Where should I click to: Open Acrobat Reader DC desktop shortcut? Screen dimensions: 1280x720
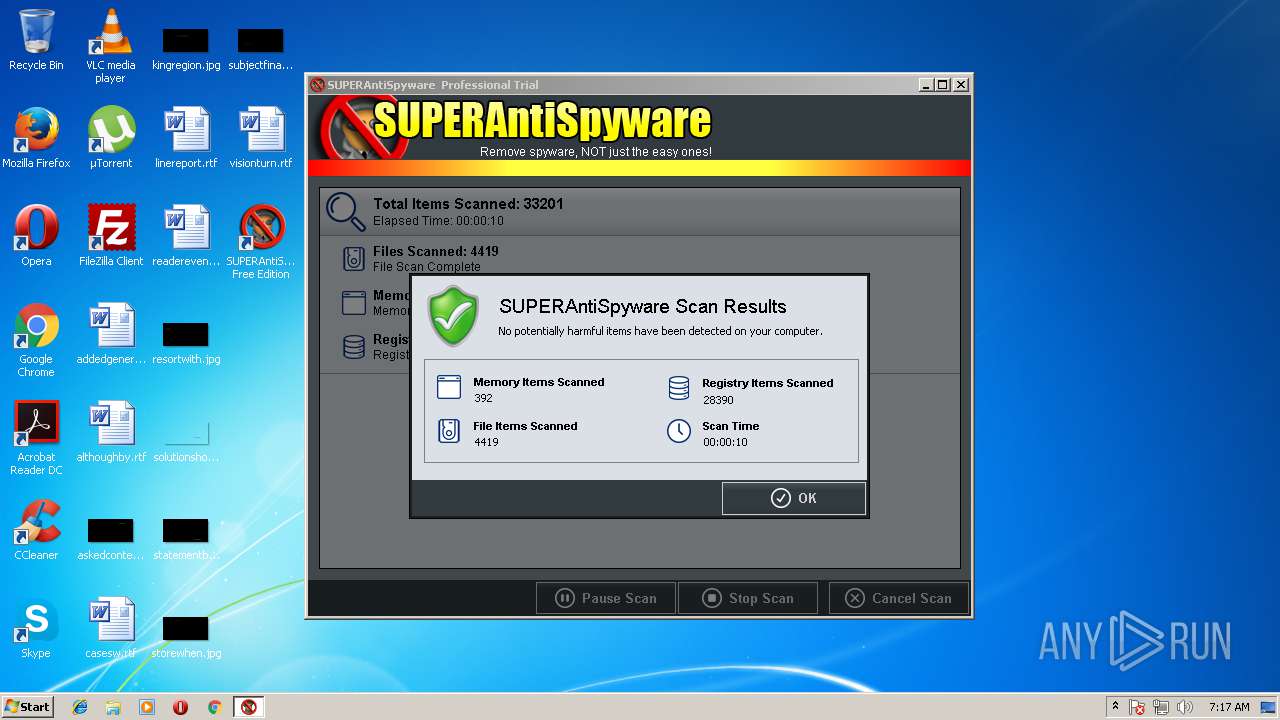coord(36,438)
